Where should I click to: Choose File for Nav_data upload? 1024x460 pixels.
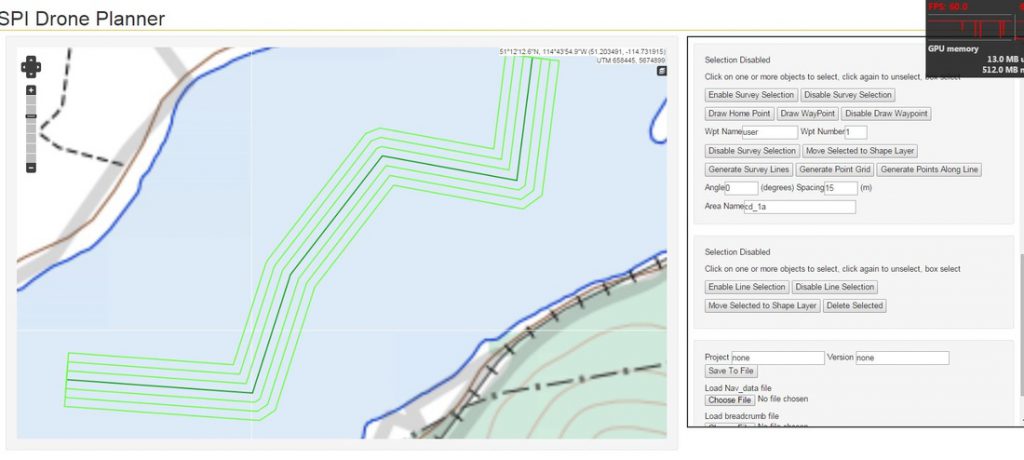point(729,400)
